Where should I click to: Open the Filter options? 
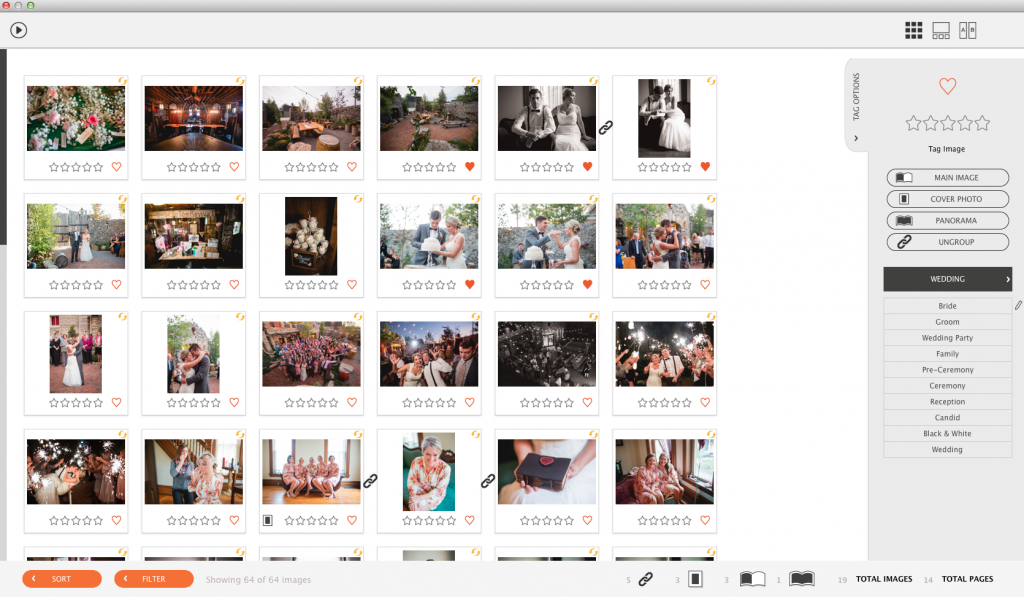[154, 579]
